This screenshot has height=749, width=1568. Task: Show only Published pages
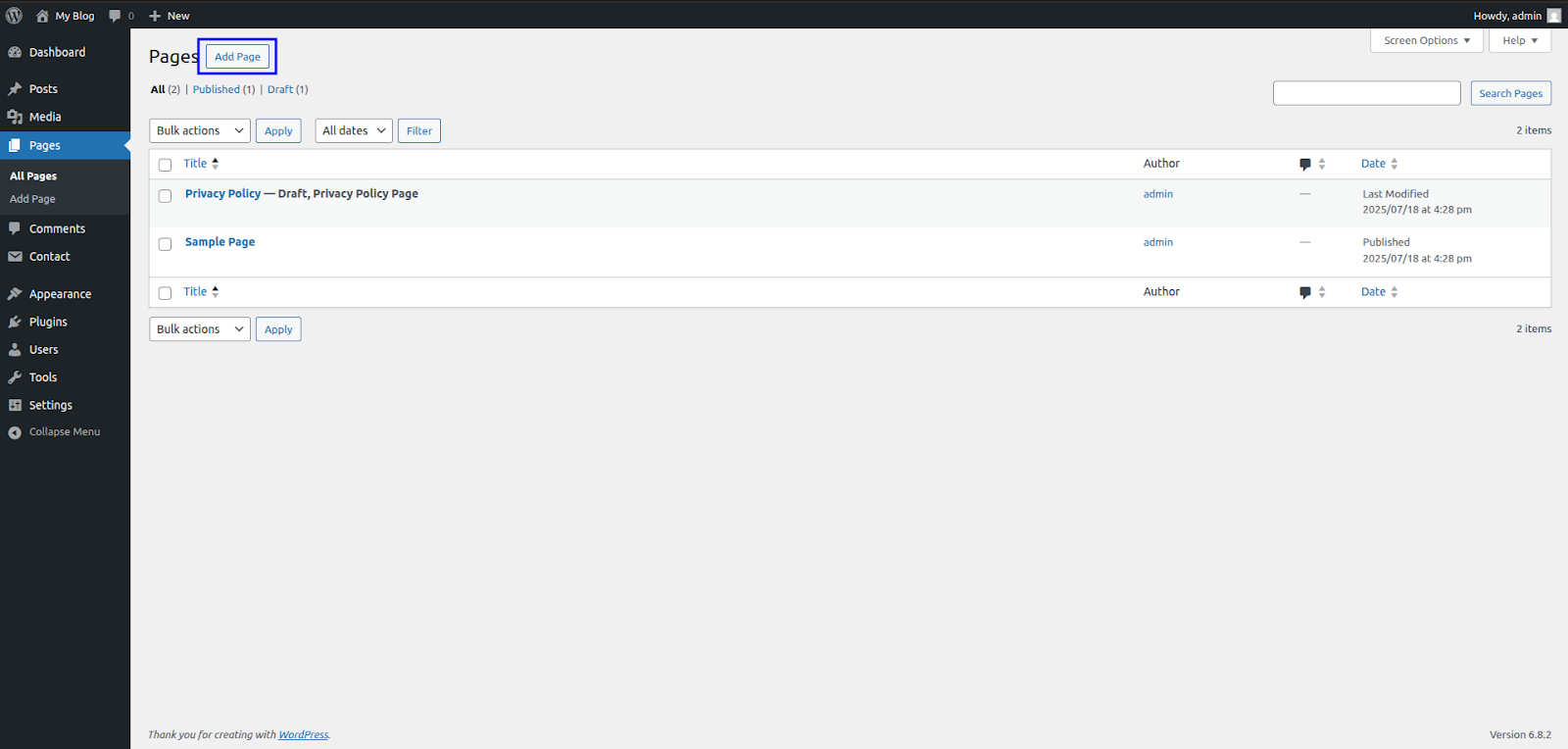[x=216, y=89]
